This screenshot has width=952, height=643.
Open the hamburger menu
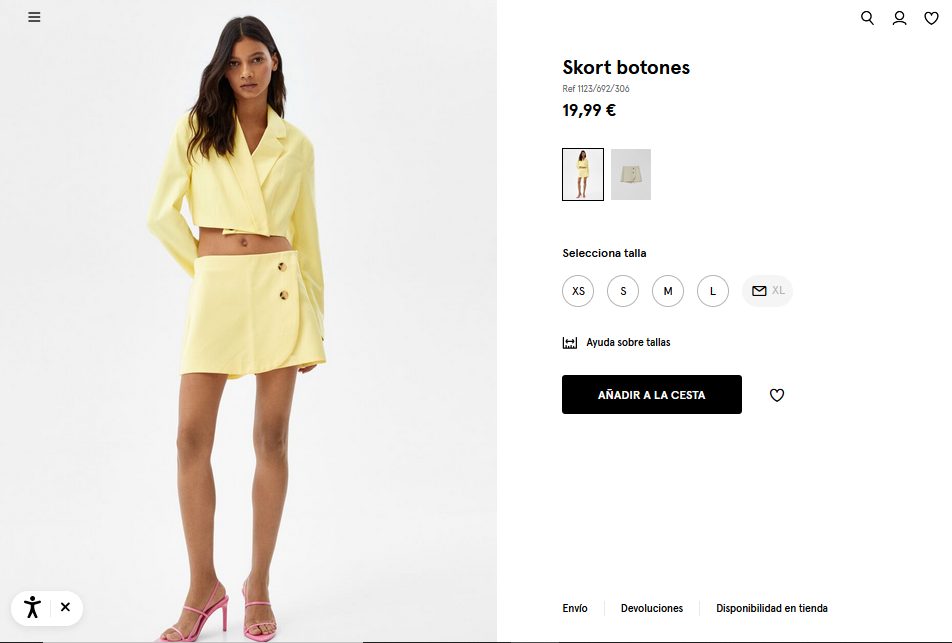coord(34,17)
